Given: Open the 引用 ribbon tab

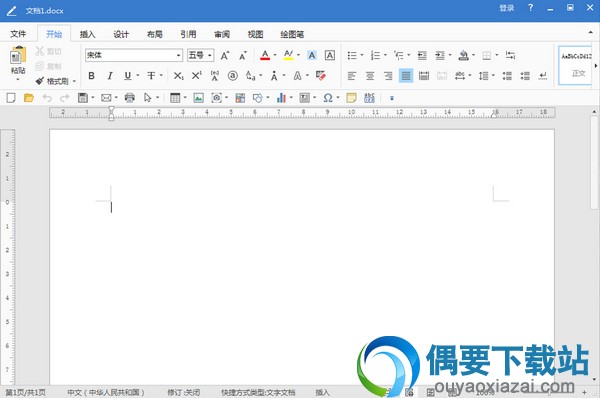Looking at the screenshot, I should (188, 34).
